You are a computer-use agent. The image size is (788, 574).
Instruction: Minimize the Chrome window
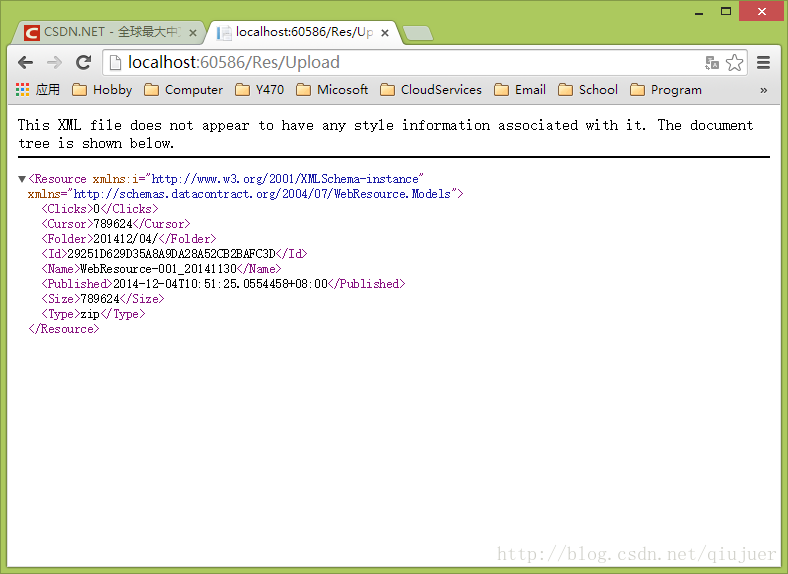click(699, 12)
